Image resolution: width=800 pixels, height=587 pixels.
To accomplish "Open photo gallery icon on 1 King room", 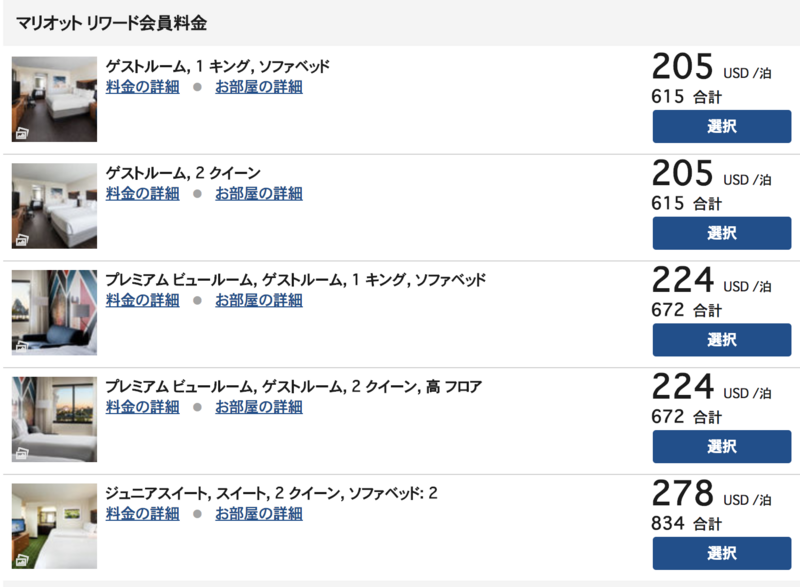I will 22,133.
